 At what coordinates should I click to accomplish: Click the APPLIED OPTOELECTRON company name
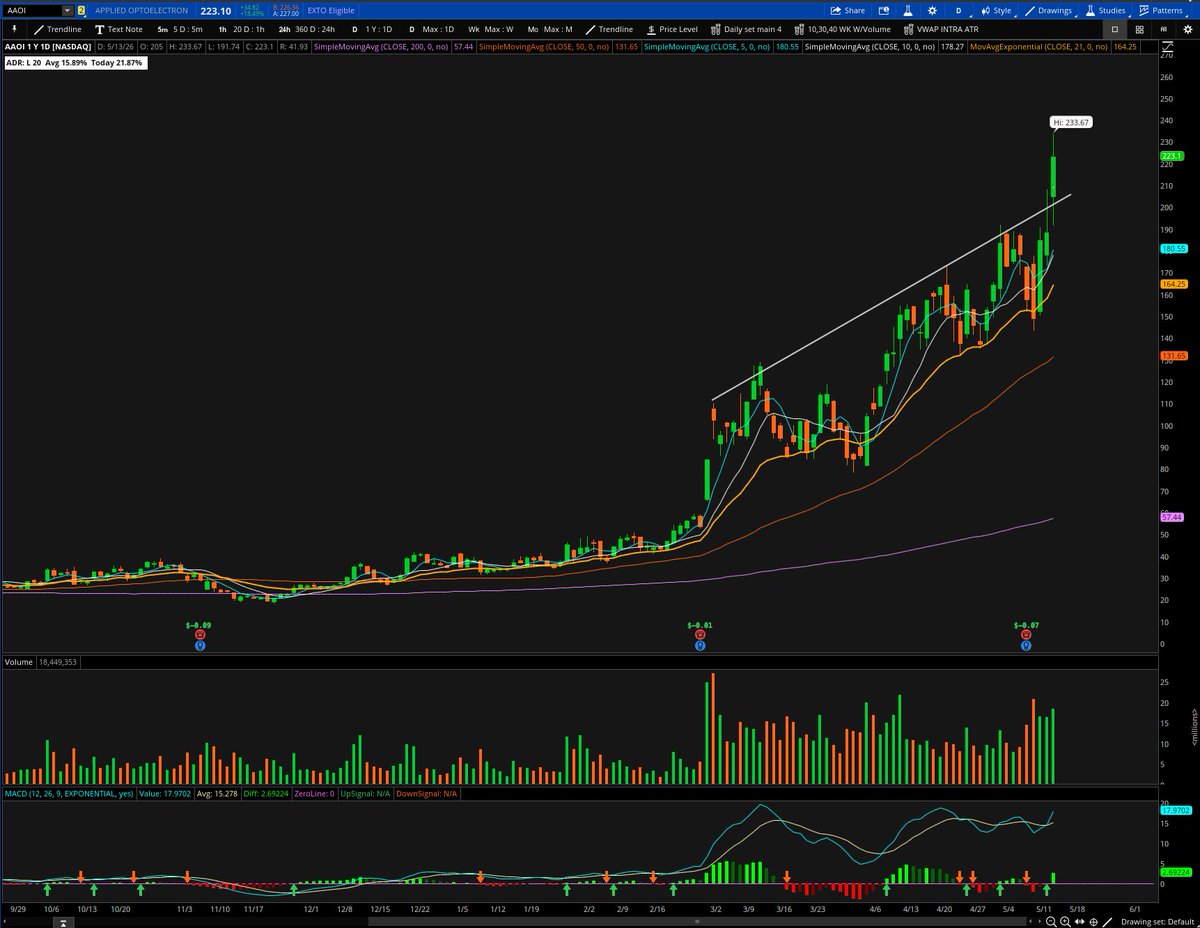coord(141,10)
